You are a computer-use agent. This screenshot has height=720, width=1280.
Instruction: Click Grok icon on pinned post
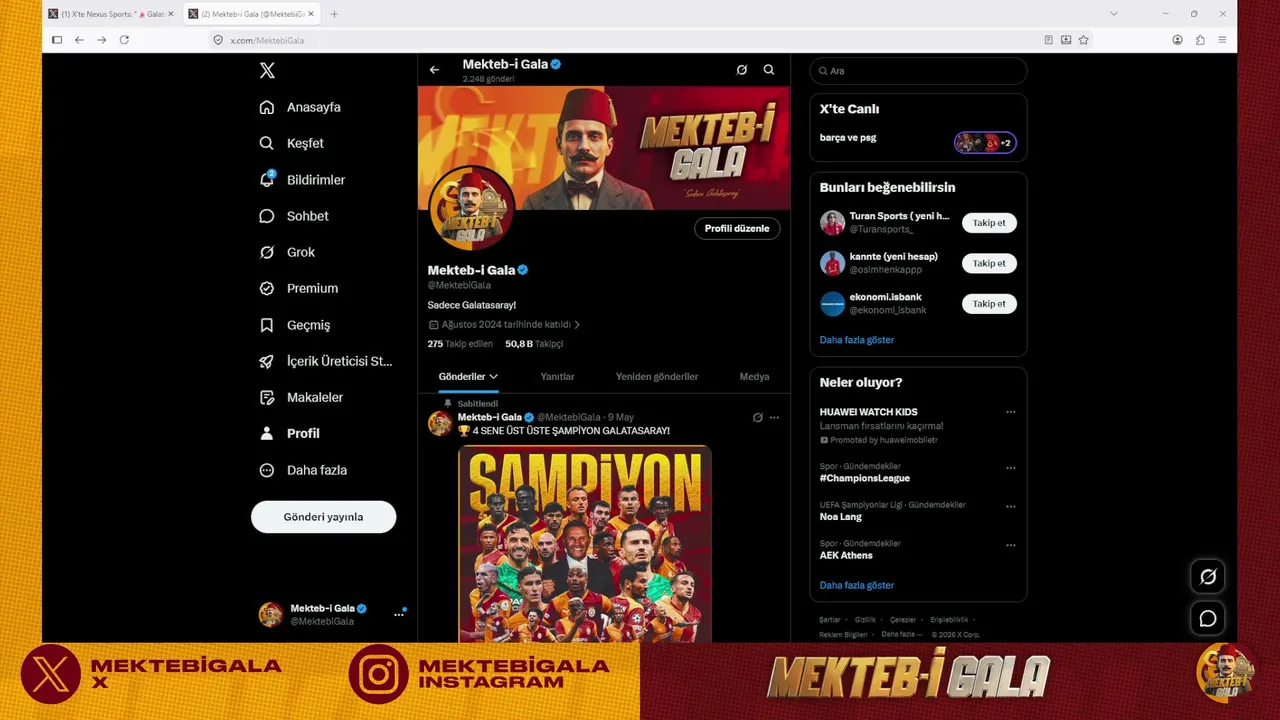click(x=757, y=417)
